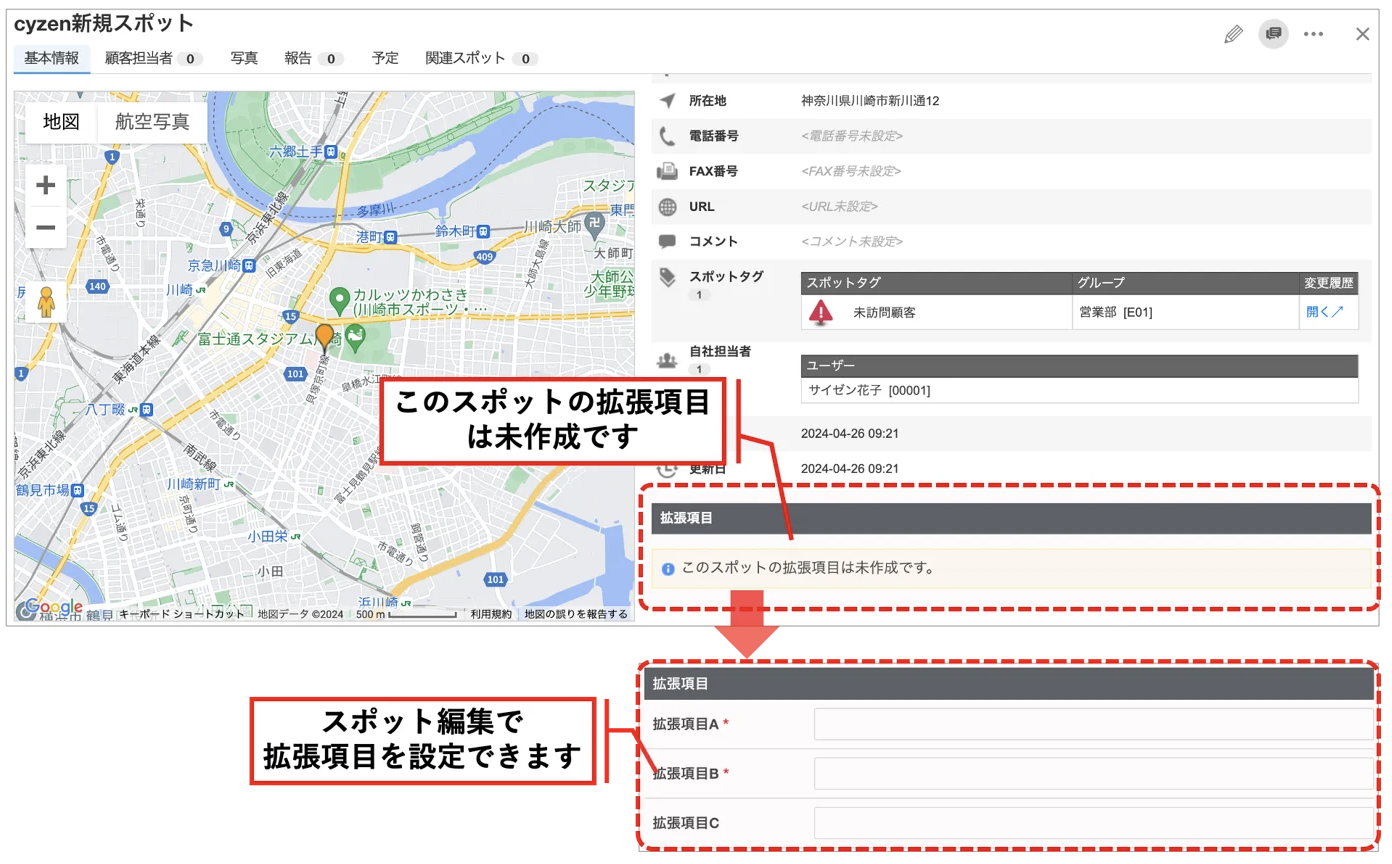Click the orange spot pin on map
Image resolution: width=1392 pixels, height=864 pixels.
coord(324,338)
